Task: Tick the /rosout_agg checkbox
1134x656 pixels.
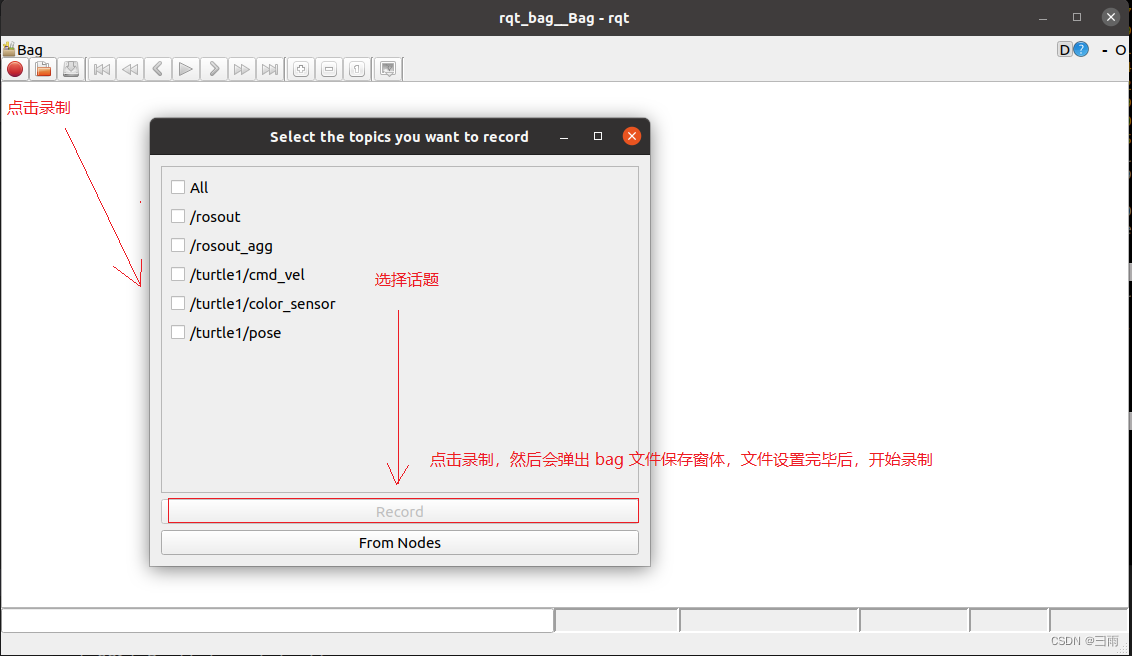Action: click(x=178, y=245)
